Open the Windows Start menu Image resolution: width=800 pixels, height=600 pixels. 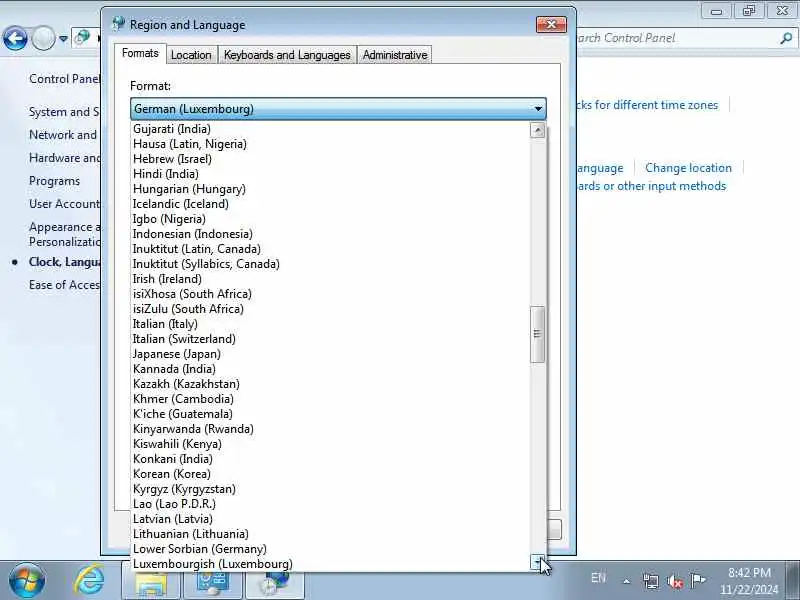click(x=26, y=580)
